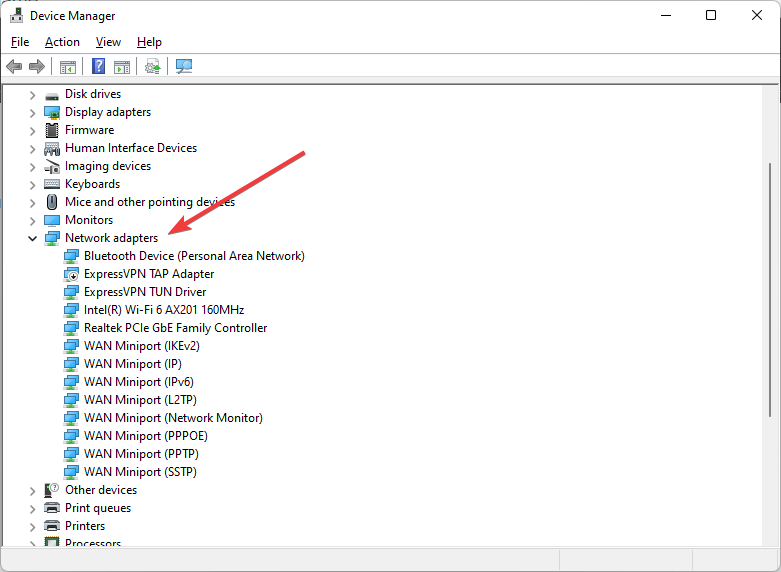Image resolution: width=781 pixels, height=572 pixels.
Task: Select Intel(R) Wi-Fi 6 AX201 160MHz
Action: click(x=164, y=309)
